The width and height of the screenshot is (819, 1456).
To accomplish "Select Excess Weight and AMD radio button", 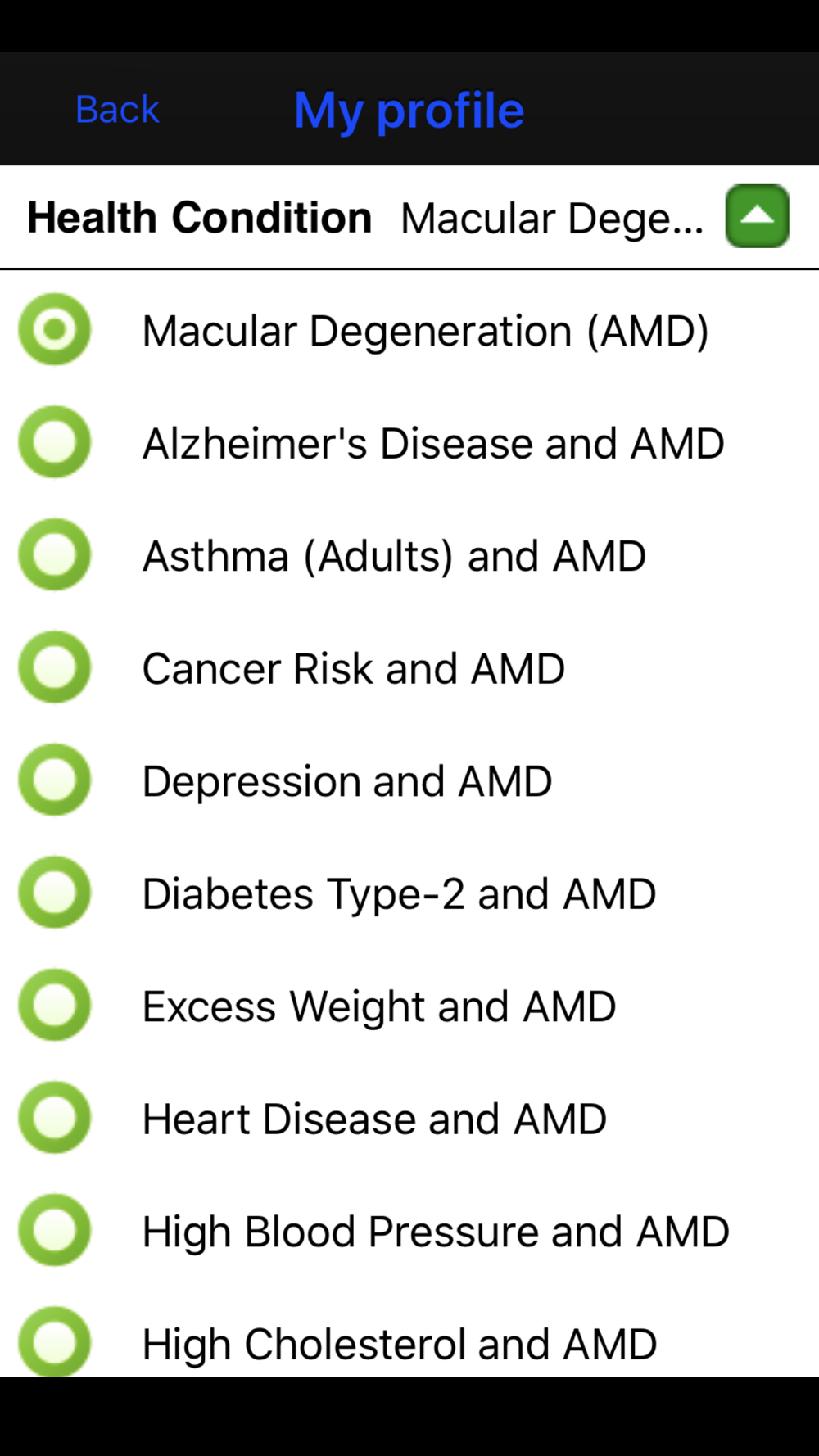I will pos(55,1005).
